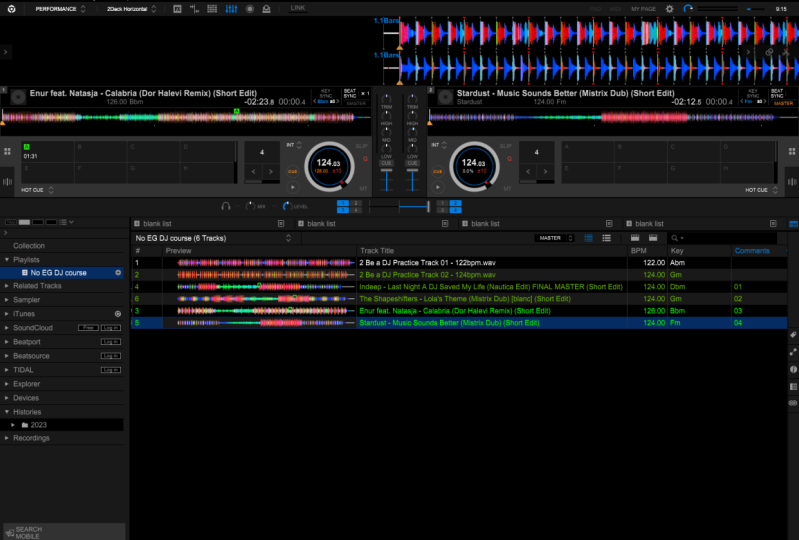Click the headphones icon below the decks
The height and width of the screenshot is (540, 799).
[226, 206]
